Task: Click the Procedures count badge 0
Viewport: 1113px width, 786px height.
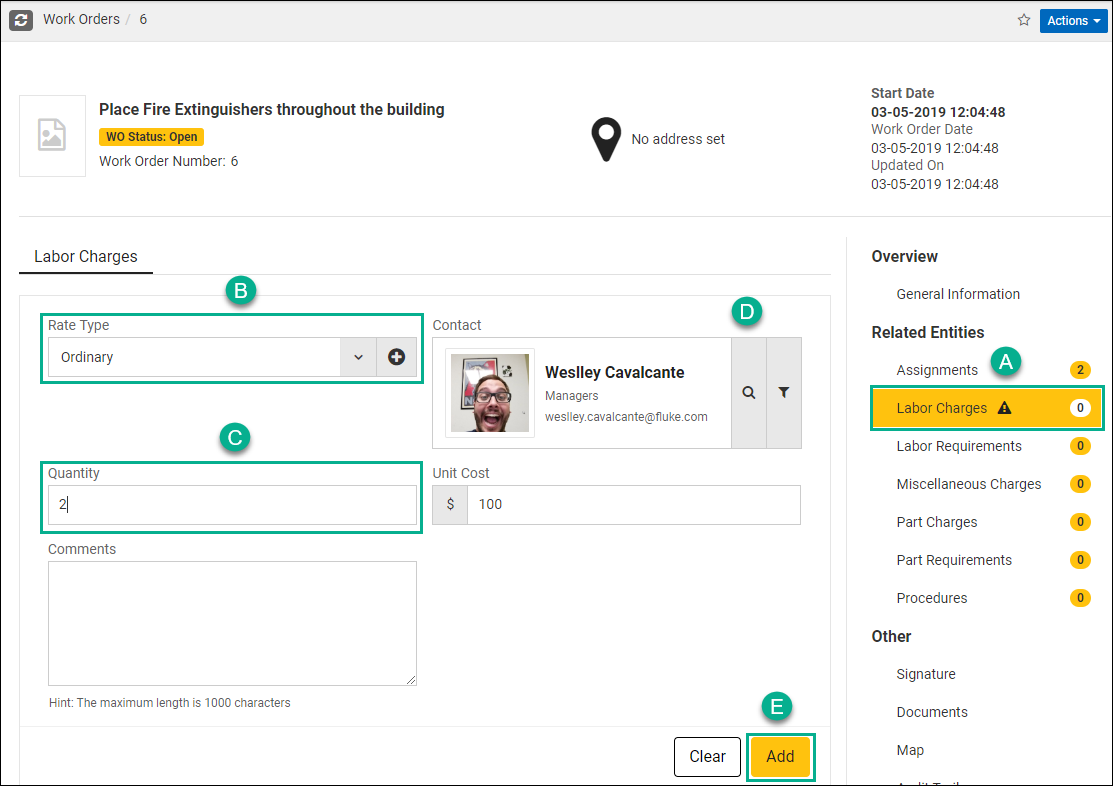Action: point(1080,598)
